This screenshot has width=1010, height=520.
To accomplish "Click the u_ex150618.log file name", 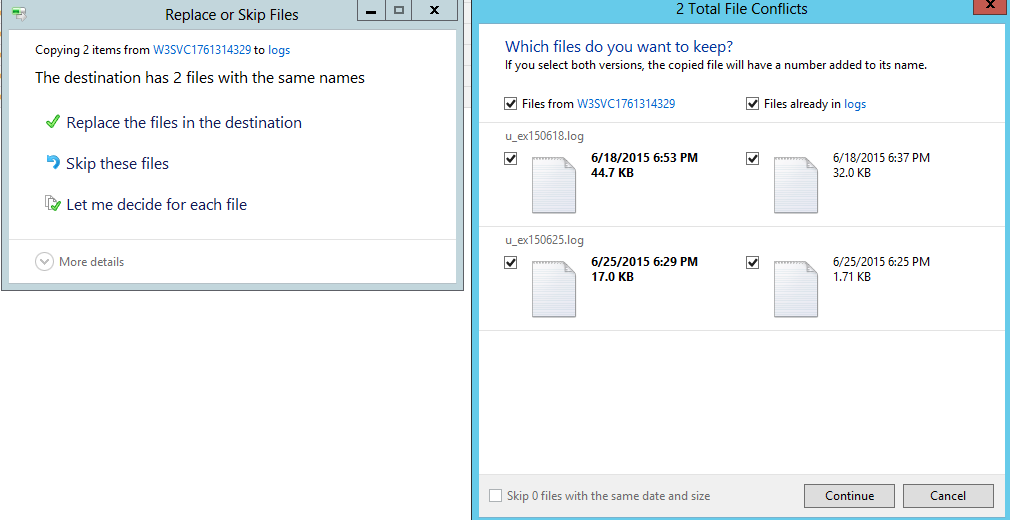I will pyautogui.click(x=544, y=136).
